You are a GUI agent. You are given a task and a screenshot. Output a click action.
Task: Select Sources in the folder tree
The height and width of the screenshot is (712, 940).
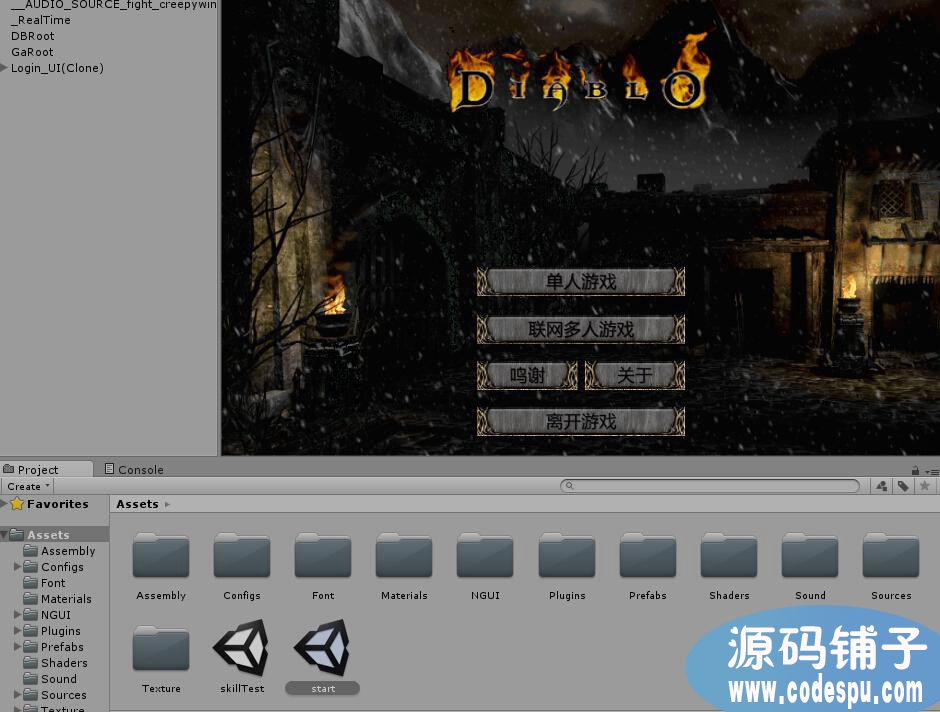pos(64,695)
